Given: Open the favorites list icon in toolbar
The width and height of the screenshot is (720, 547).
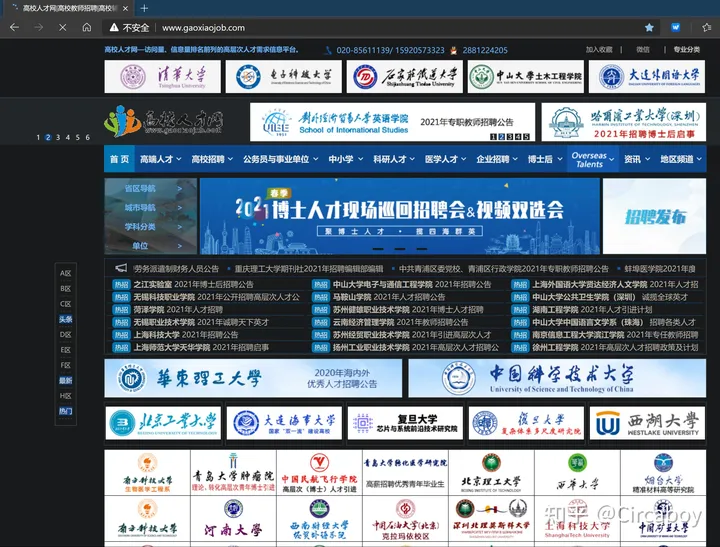Looking at the screenshot, I should point(707,28).
